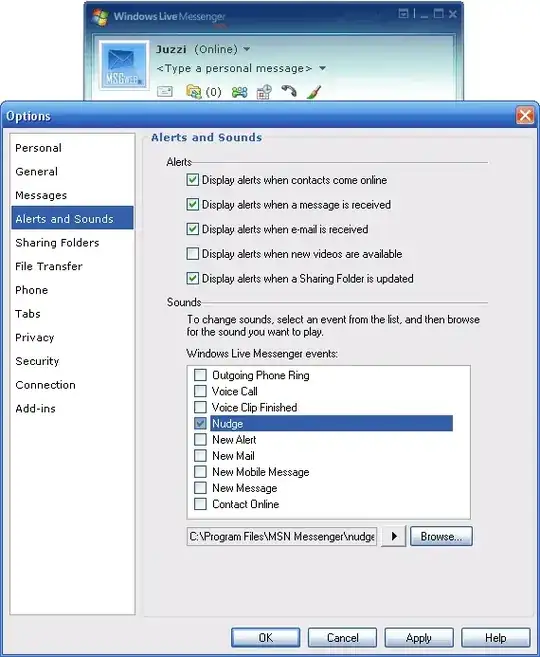This screenshot has height=657, width=540.
Task: Open the Personal options category
Action: (72, 148)
